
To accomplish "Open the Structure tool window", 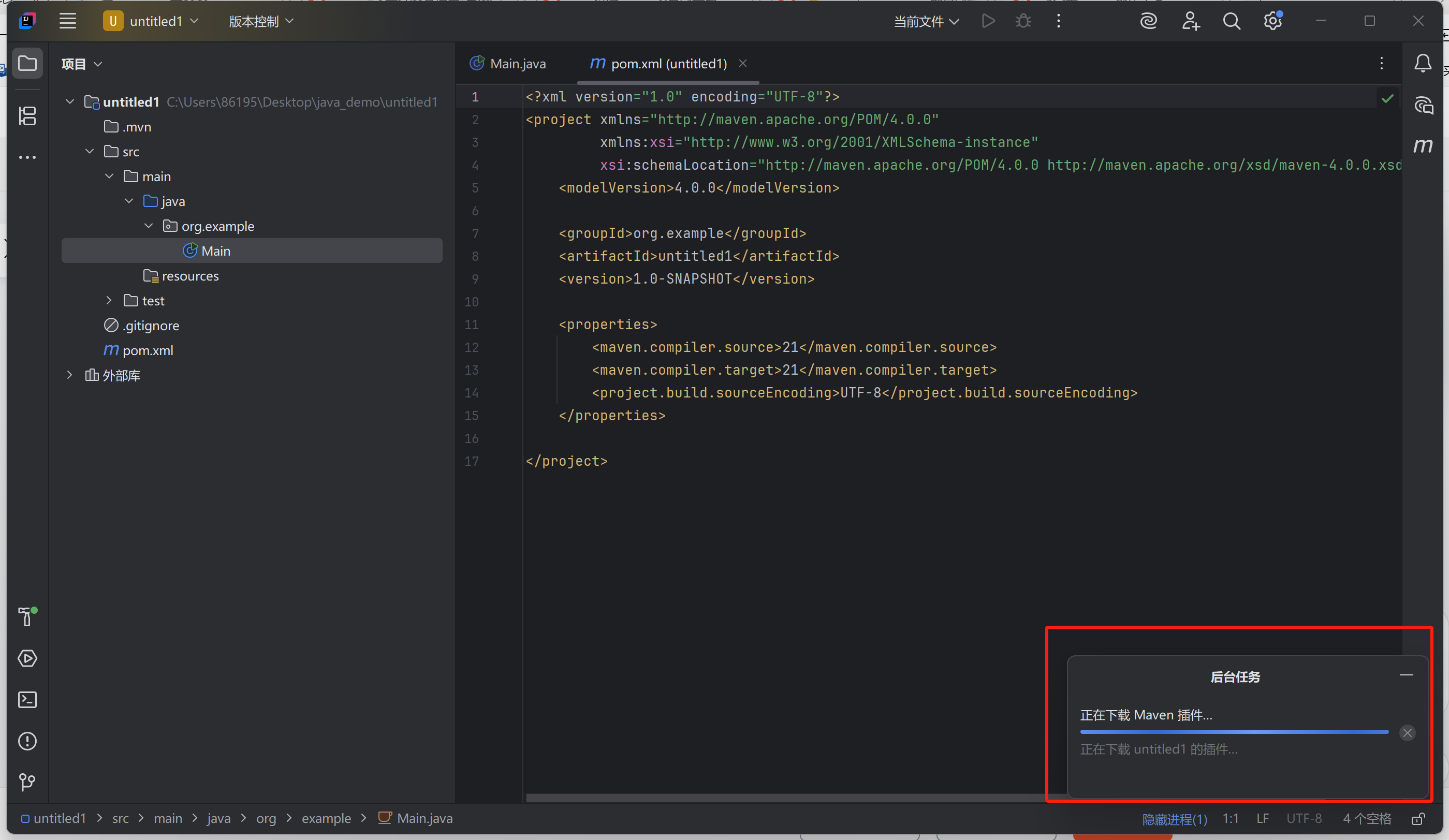I will [x=27, y=116].
